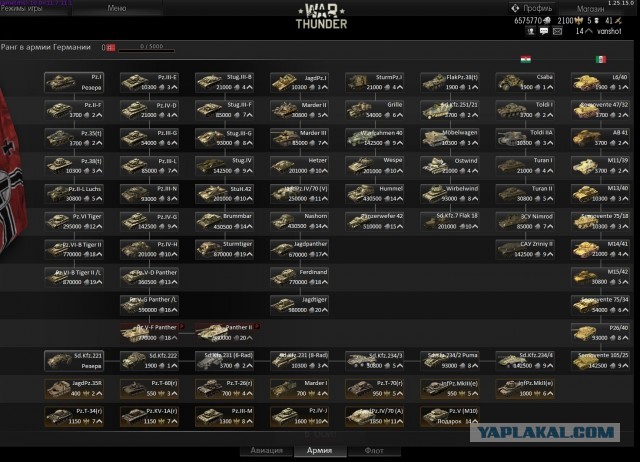Open the Меню dropdown in the top bar
This screenshot has width=640, height=462.
tap(117, 8)
